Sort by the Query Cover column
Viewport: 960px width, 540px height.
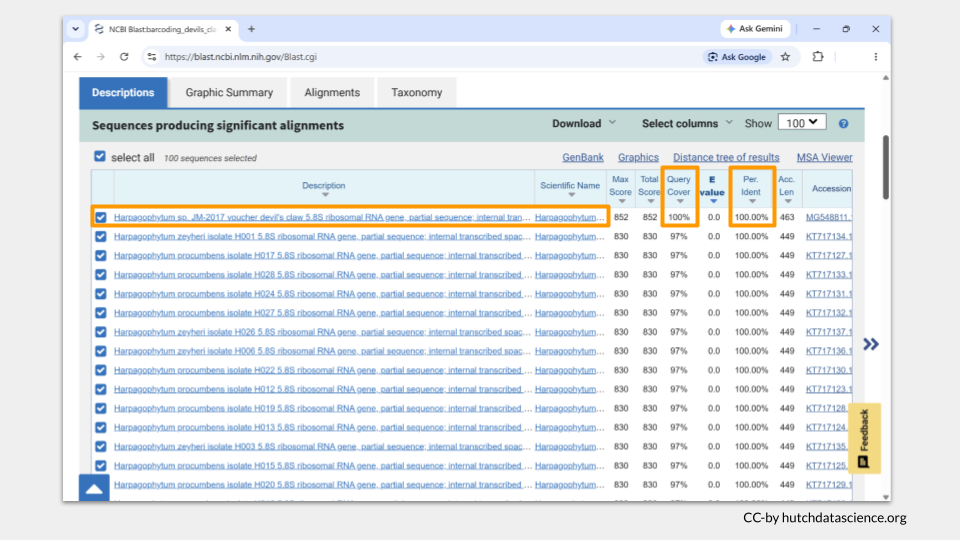point(679,189)
